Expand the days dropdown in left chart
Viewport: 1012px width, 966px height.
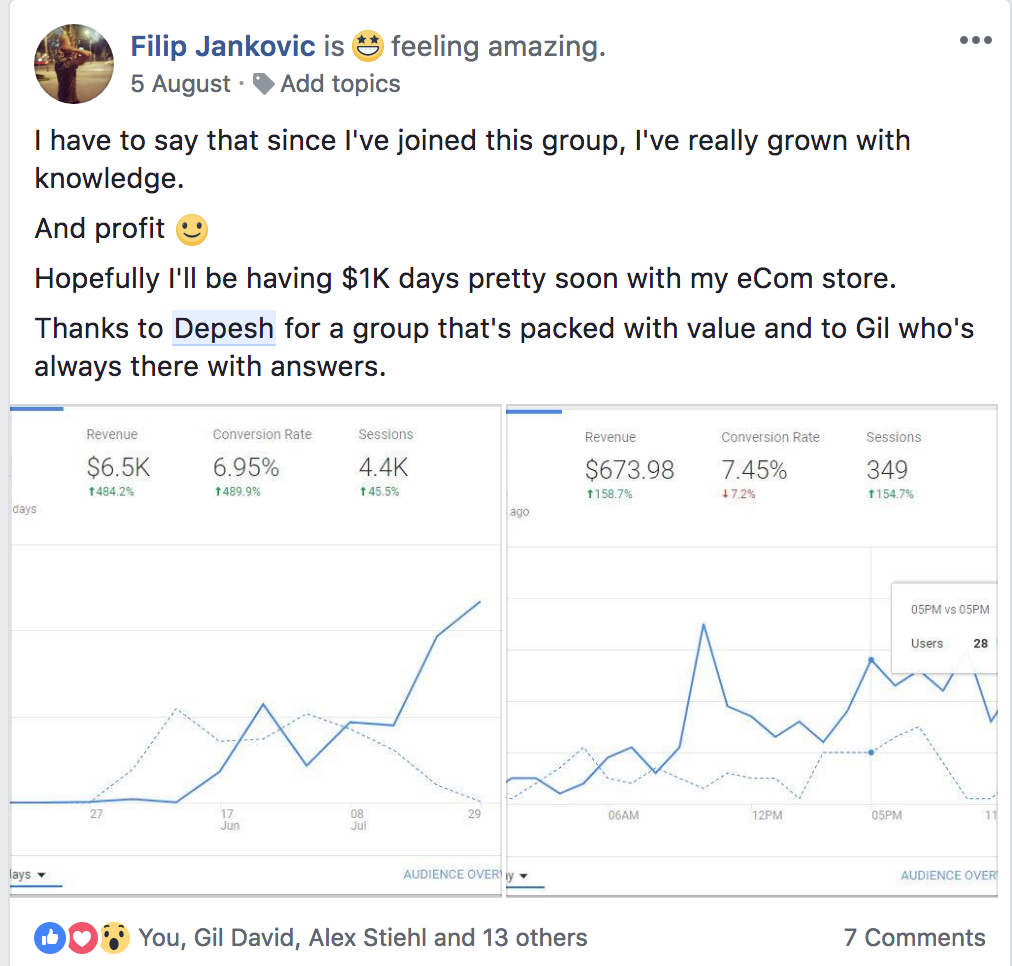(x=31, y=875)
